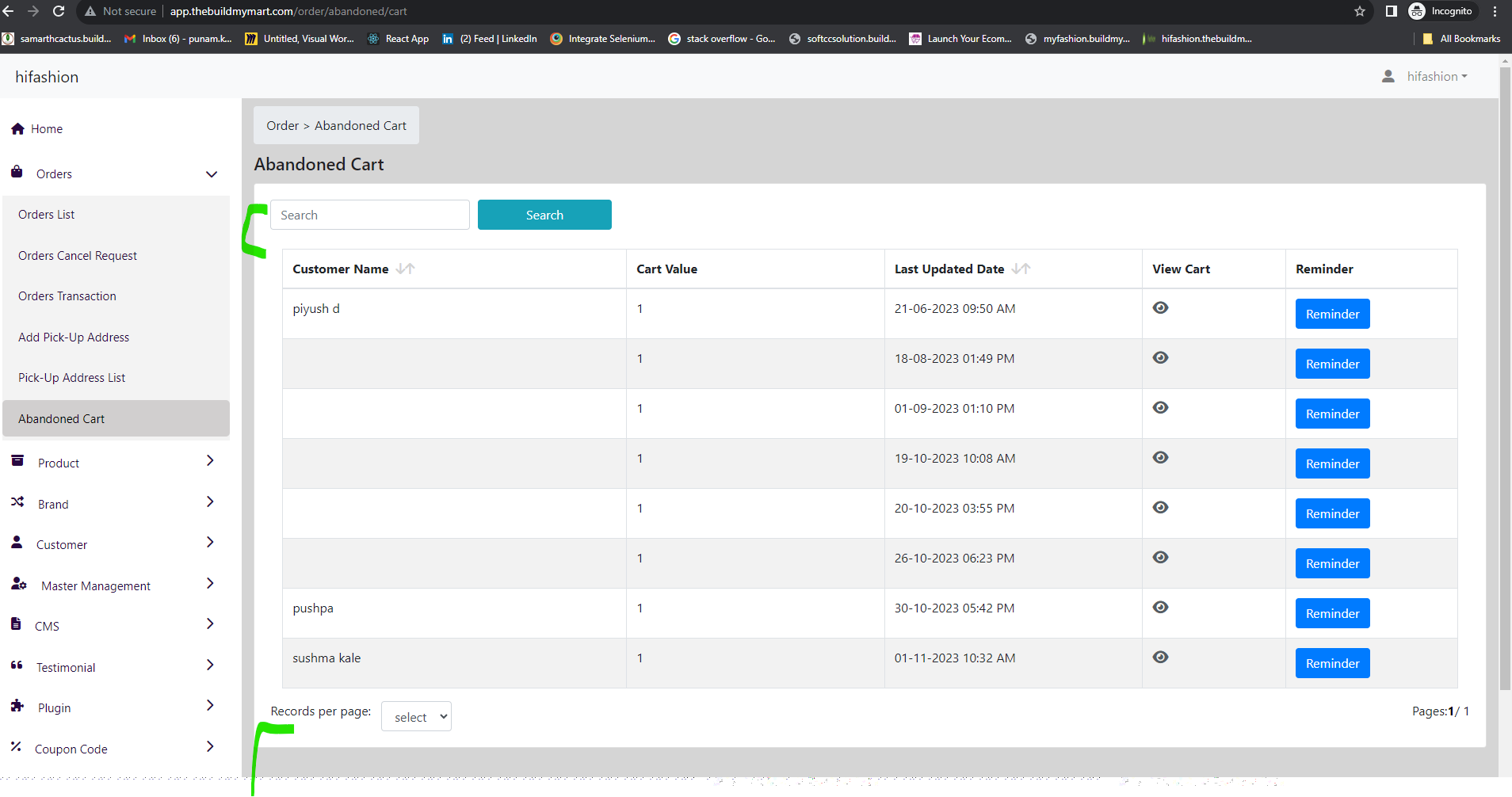Screen dimensions: 1512x797
Task: Click the Product box icon
Action: pos(17,461)
